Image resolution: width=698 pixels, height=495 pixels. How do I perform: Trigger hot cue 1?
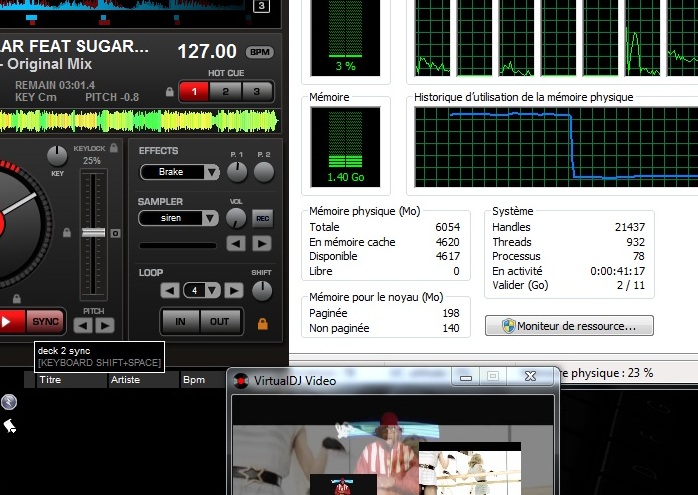click(194, 92)
